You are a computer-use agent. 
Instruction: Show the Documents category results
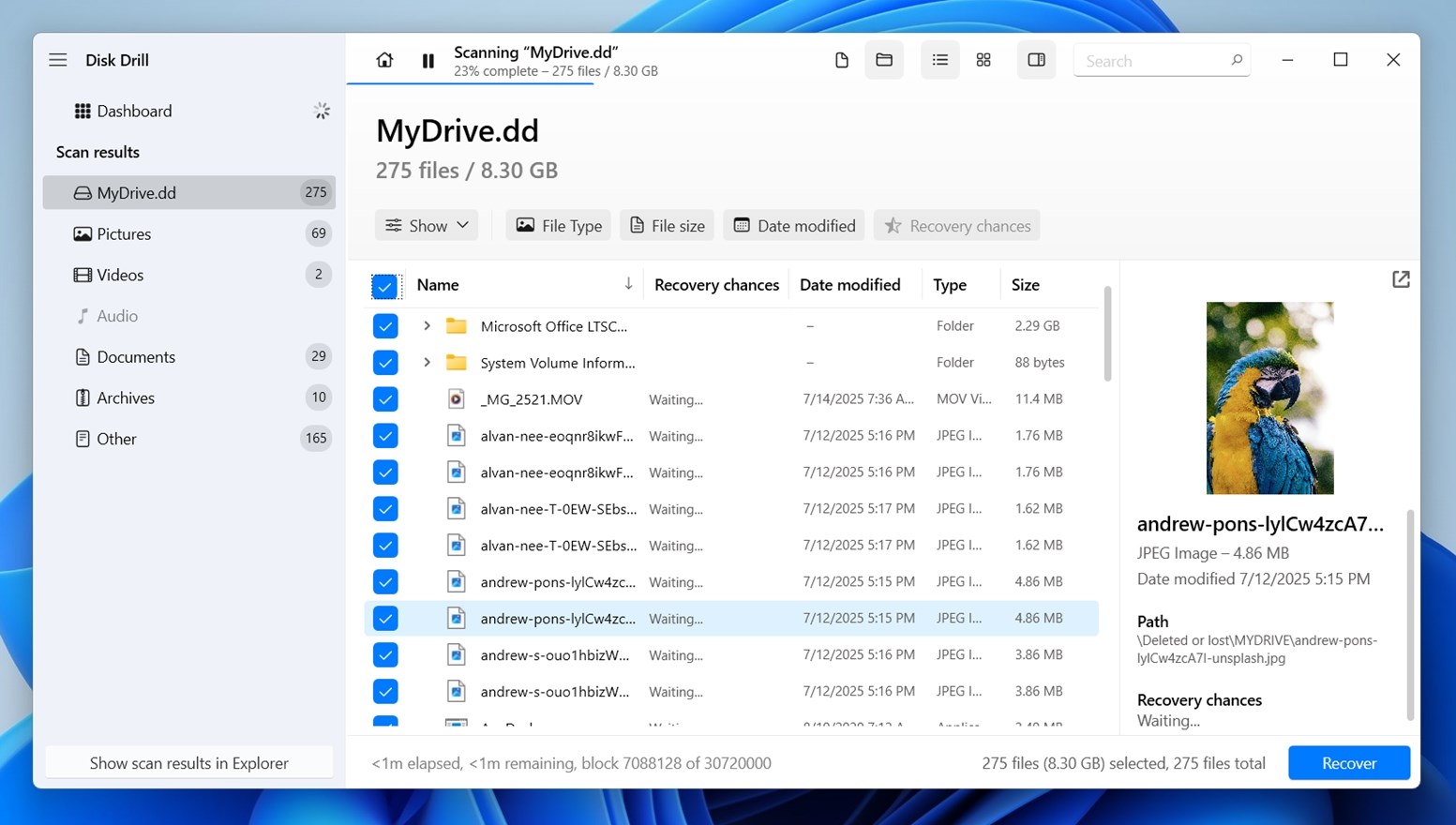click(189, 356)
